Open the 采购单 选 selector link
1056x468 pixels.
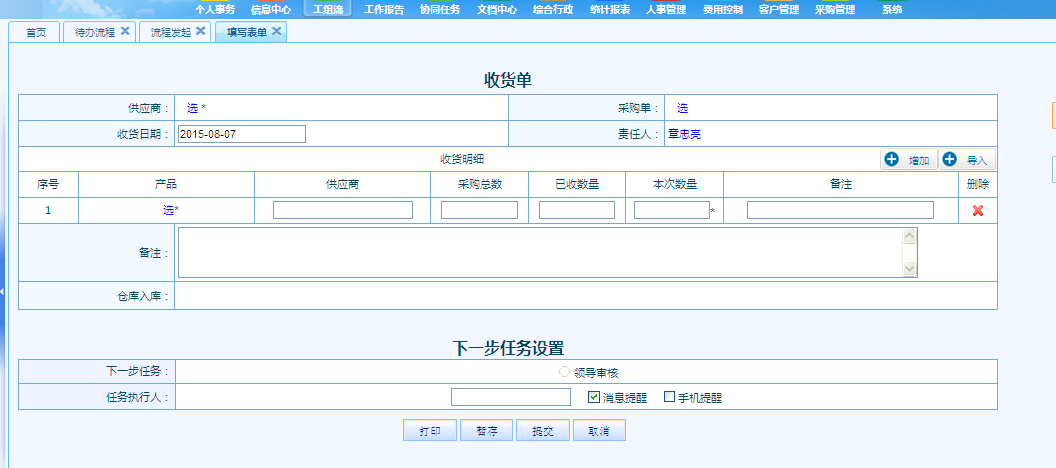click(682, 108)
